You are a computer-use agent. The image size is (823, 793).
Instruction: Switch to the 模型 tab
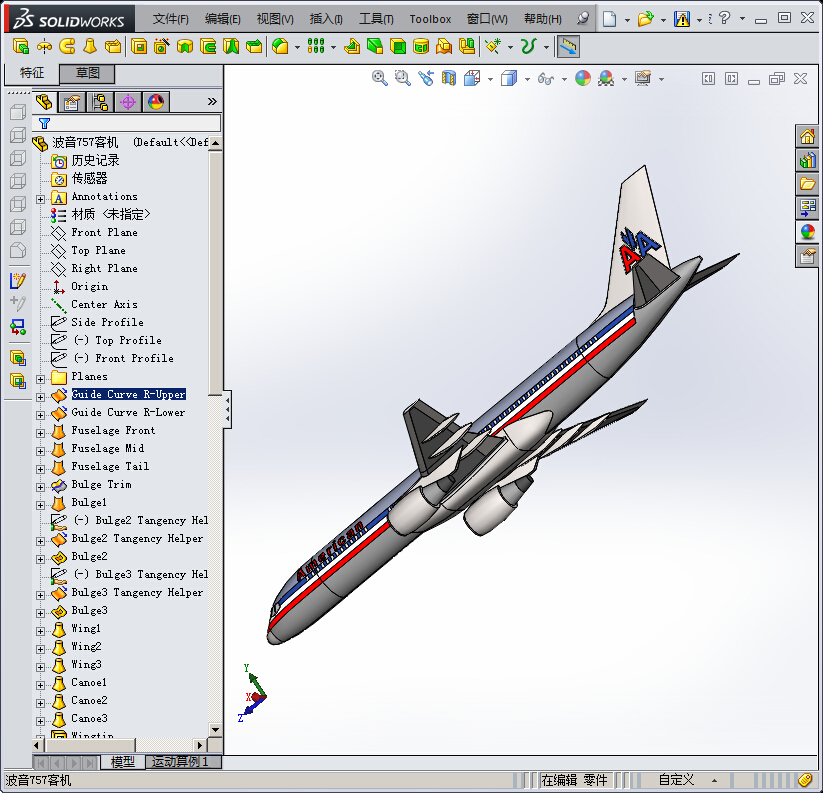tap(122, 762)
